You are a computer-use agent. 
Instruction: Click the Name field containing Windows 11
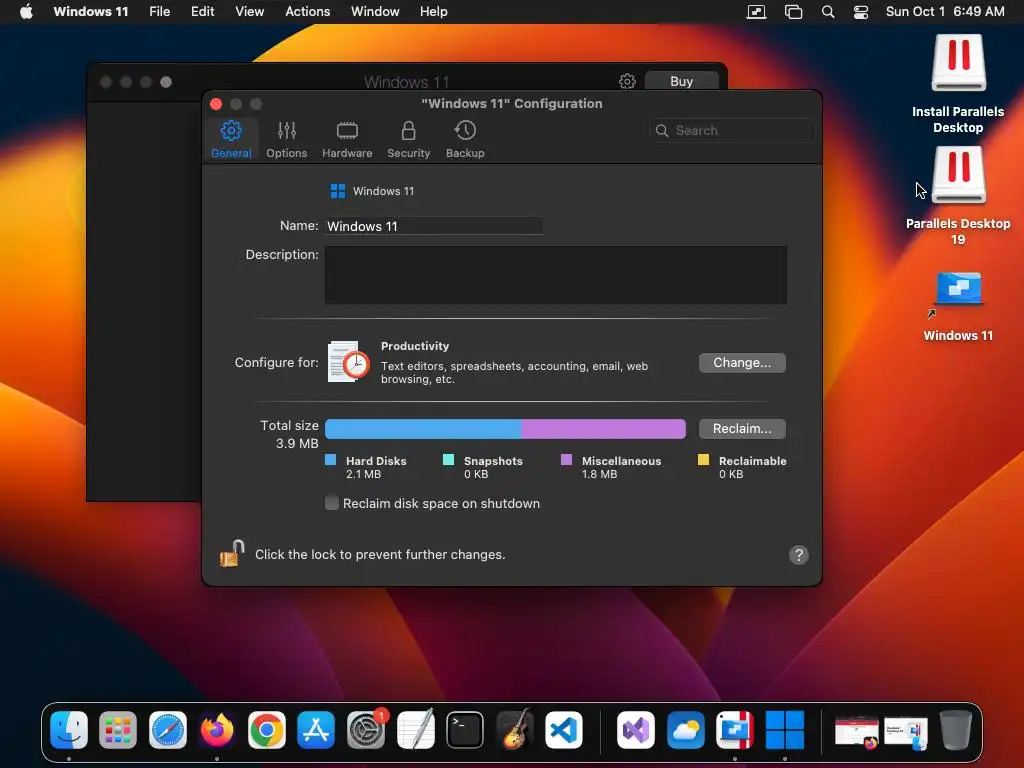[434, 226]
